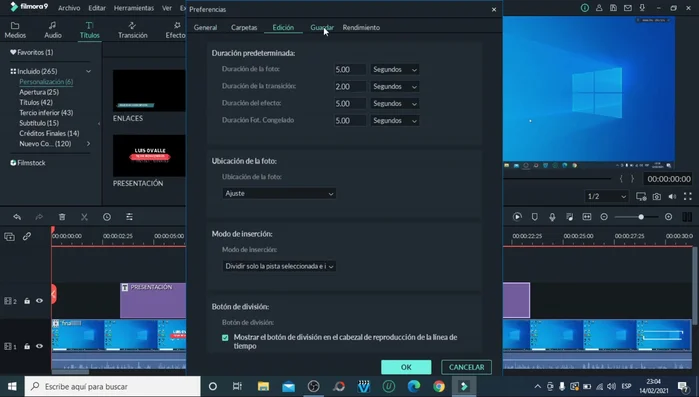Adjust the timeline zoom slider handle
The image size is (699, 397).
[x=641, y=217]
